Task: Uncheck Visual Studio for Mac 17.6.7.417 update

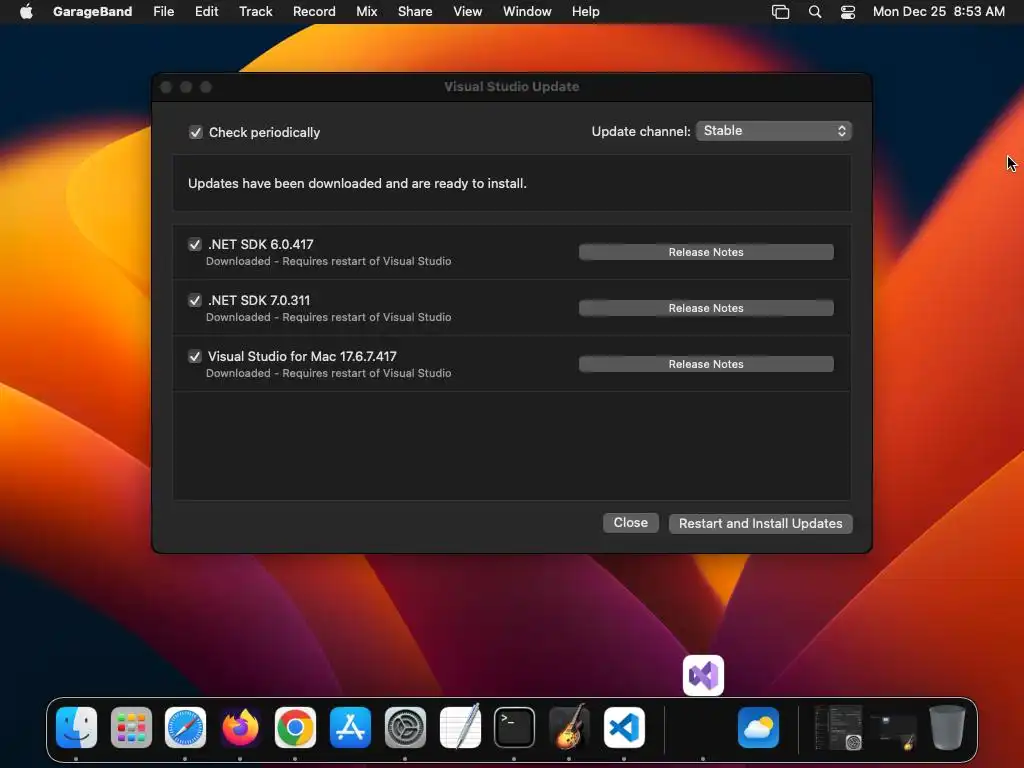Action: click(x=195, y=357)
